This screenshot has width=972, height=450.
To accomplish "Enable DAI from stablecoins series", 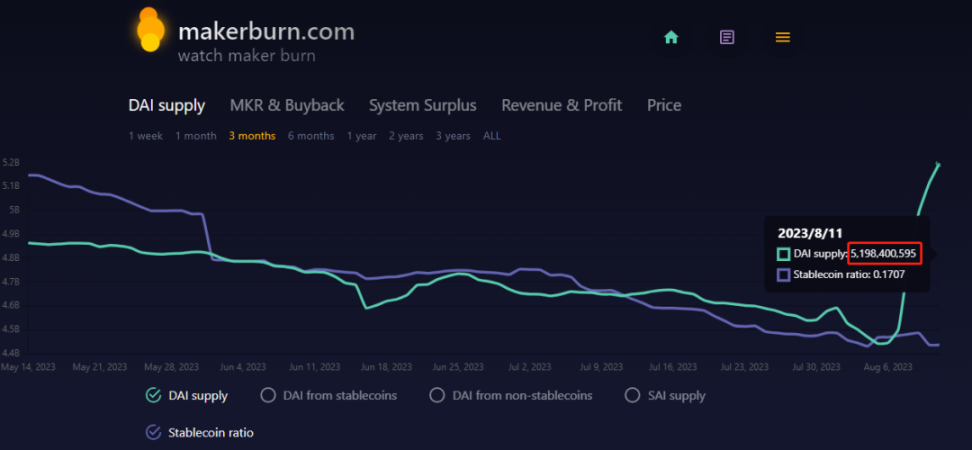I will point(268,395).
